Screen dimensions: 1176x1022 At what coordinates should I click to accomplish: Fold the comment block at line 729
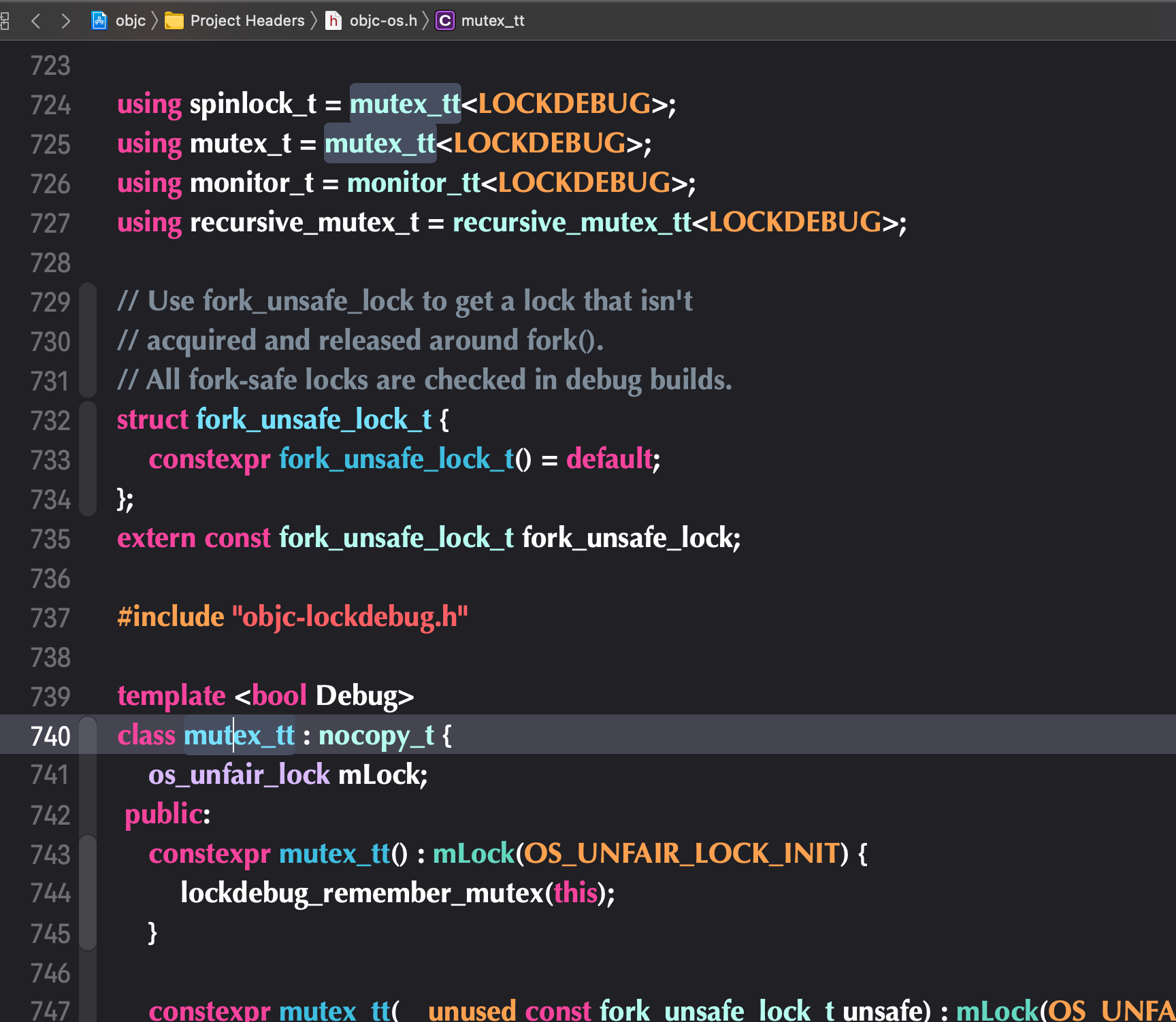click(x=88, y=340)
